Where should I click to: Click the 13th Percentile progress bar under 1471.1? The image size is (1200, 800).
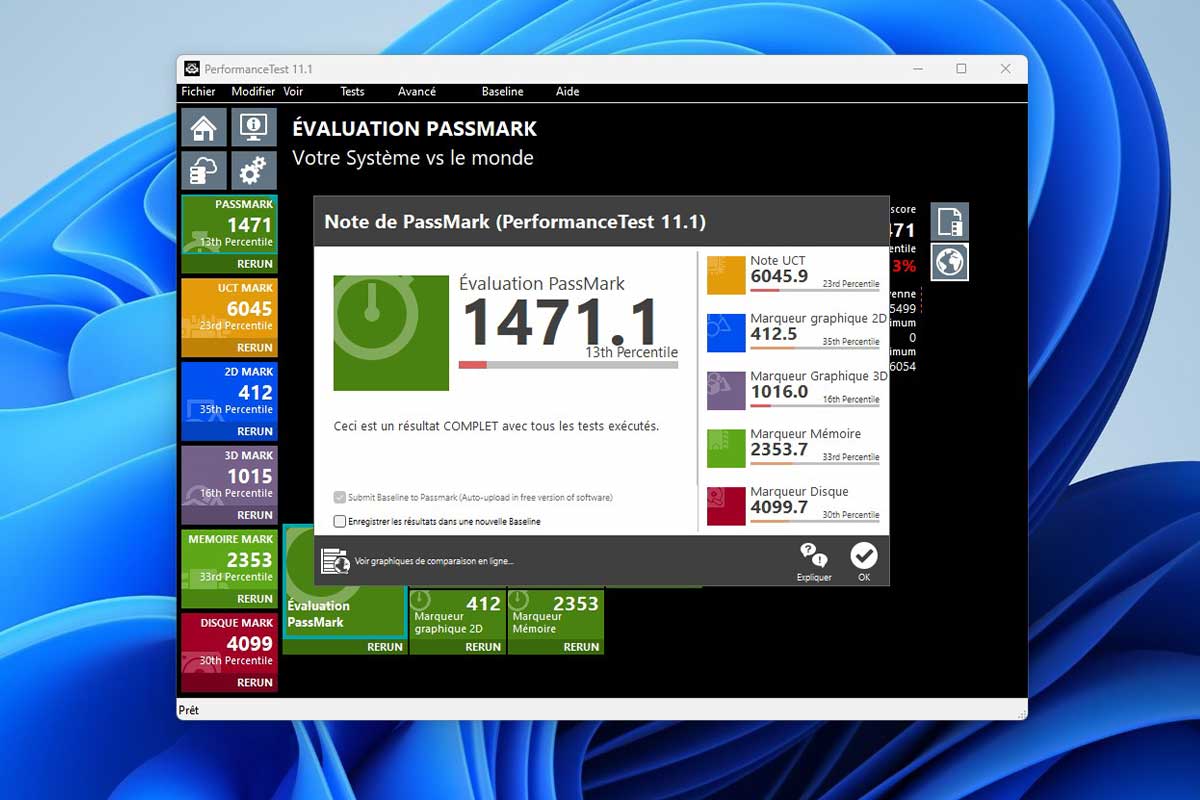click(568, 365)
